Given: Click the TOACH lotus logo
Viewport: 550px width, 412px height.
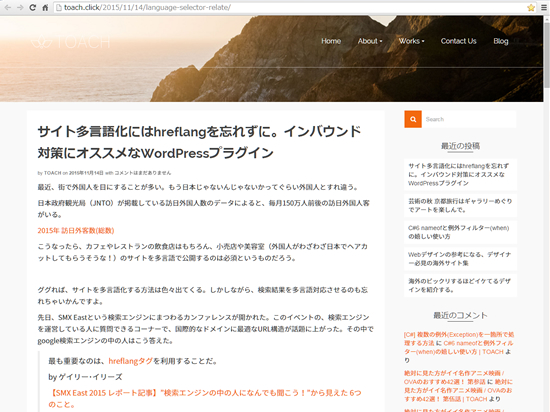Looking at the screenshot, I should click(71, 42).
